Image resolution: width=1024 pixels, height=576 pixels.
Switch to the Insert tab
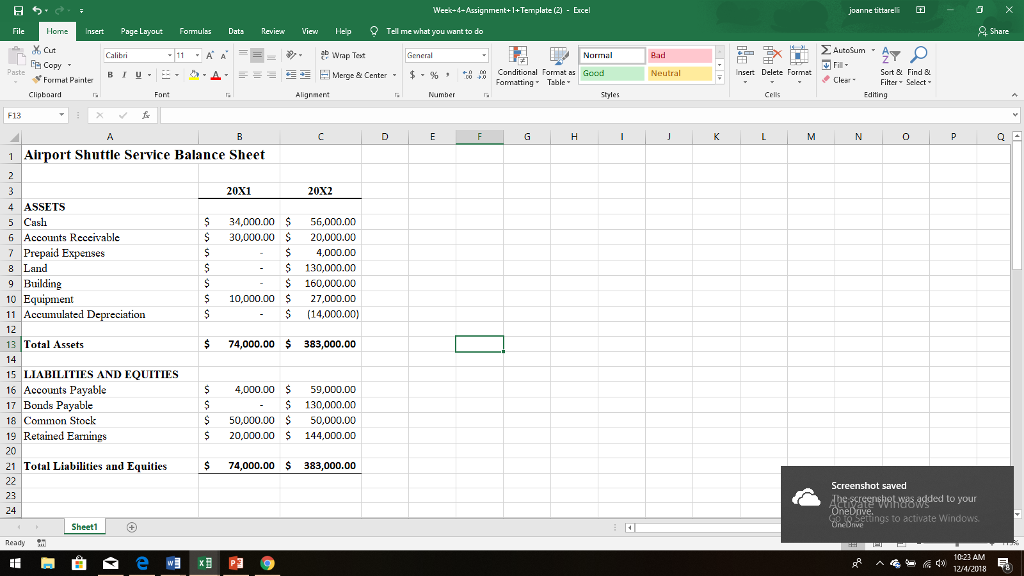(94, 31)
